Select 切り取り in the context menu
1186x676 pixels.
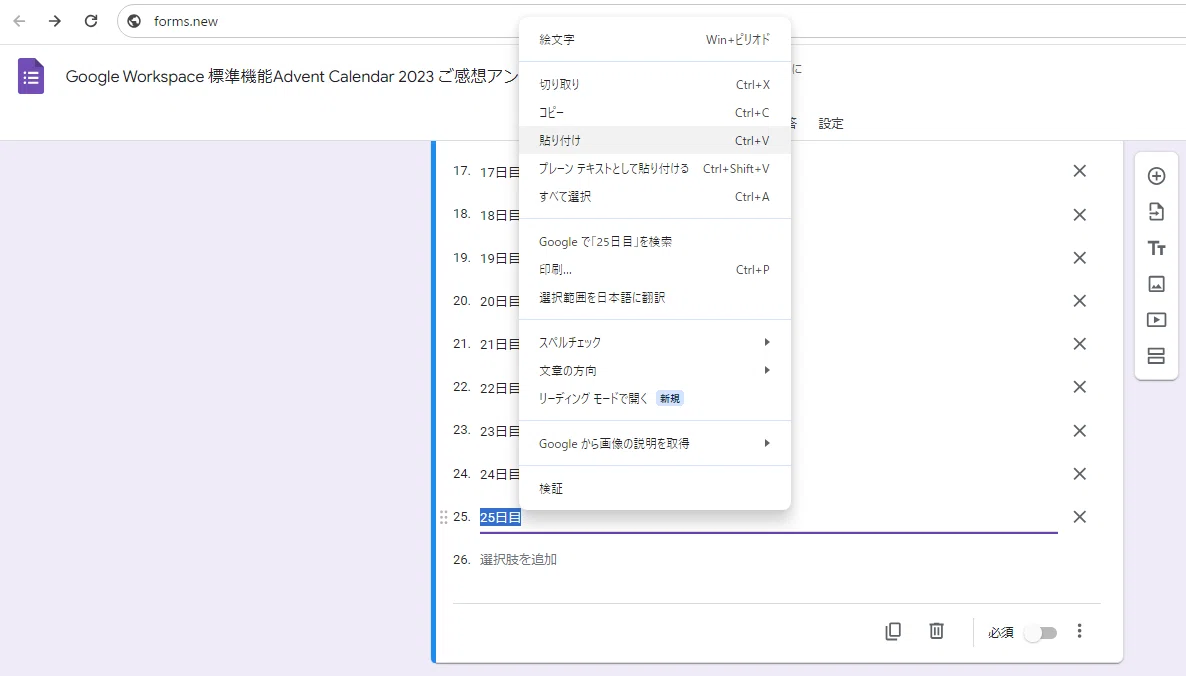654,85
